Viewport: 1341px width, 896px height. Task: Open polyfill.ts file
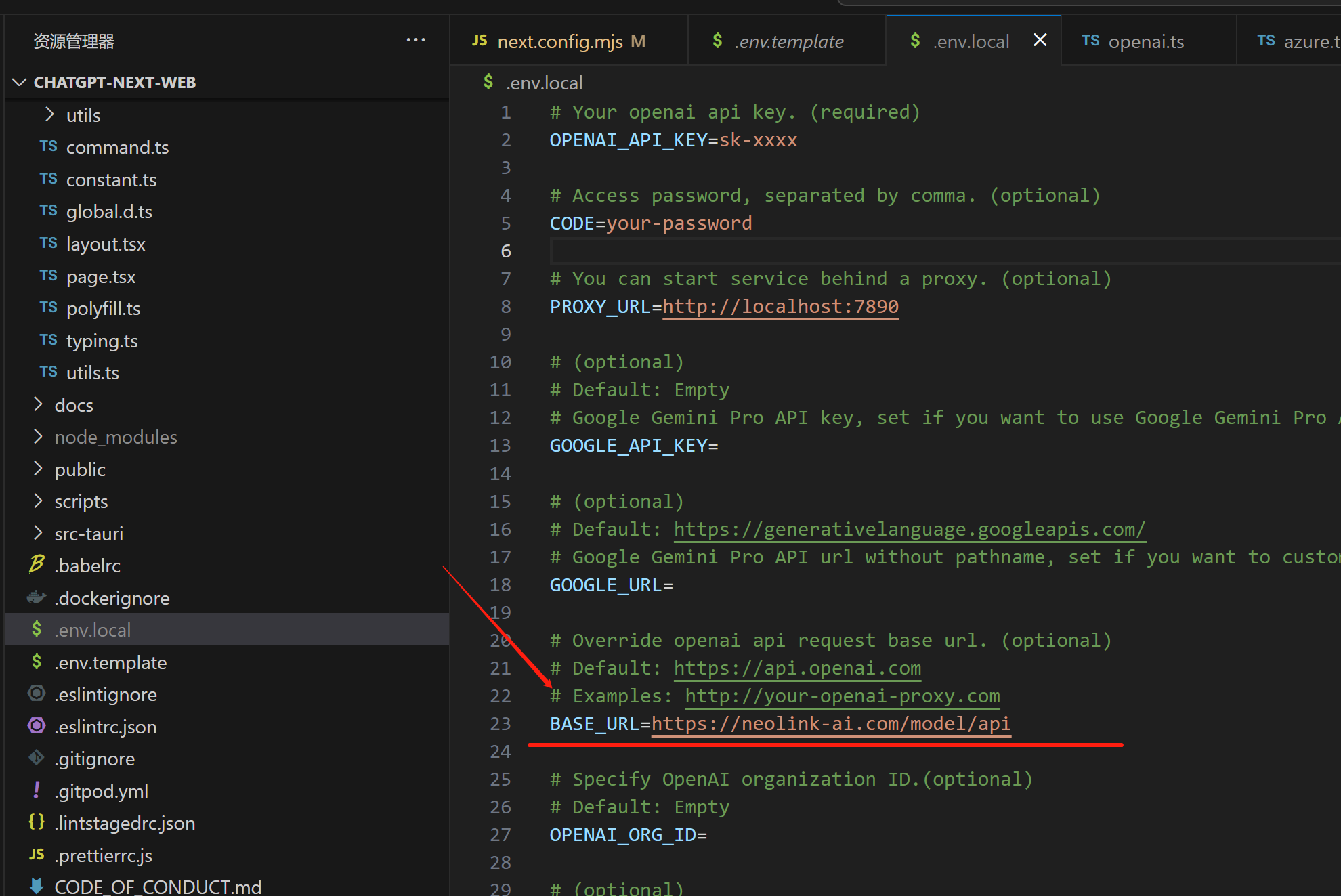click(103, 308)
